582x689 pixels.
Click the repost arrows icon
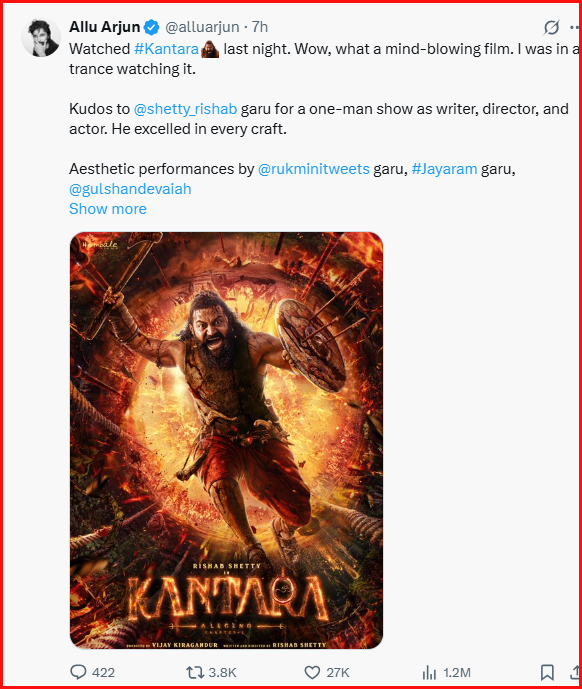coord(194,672)
